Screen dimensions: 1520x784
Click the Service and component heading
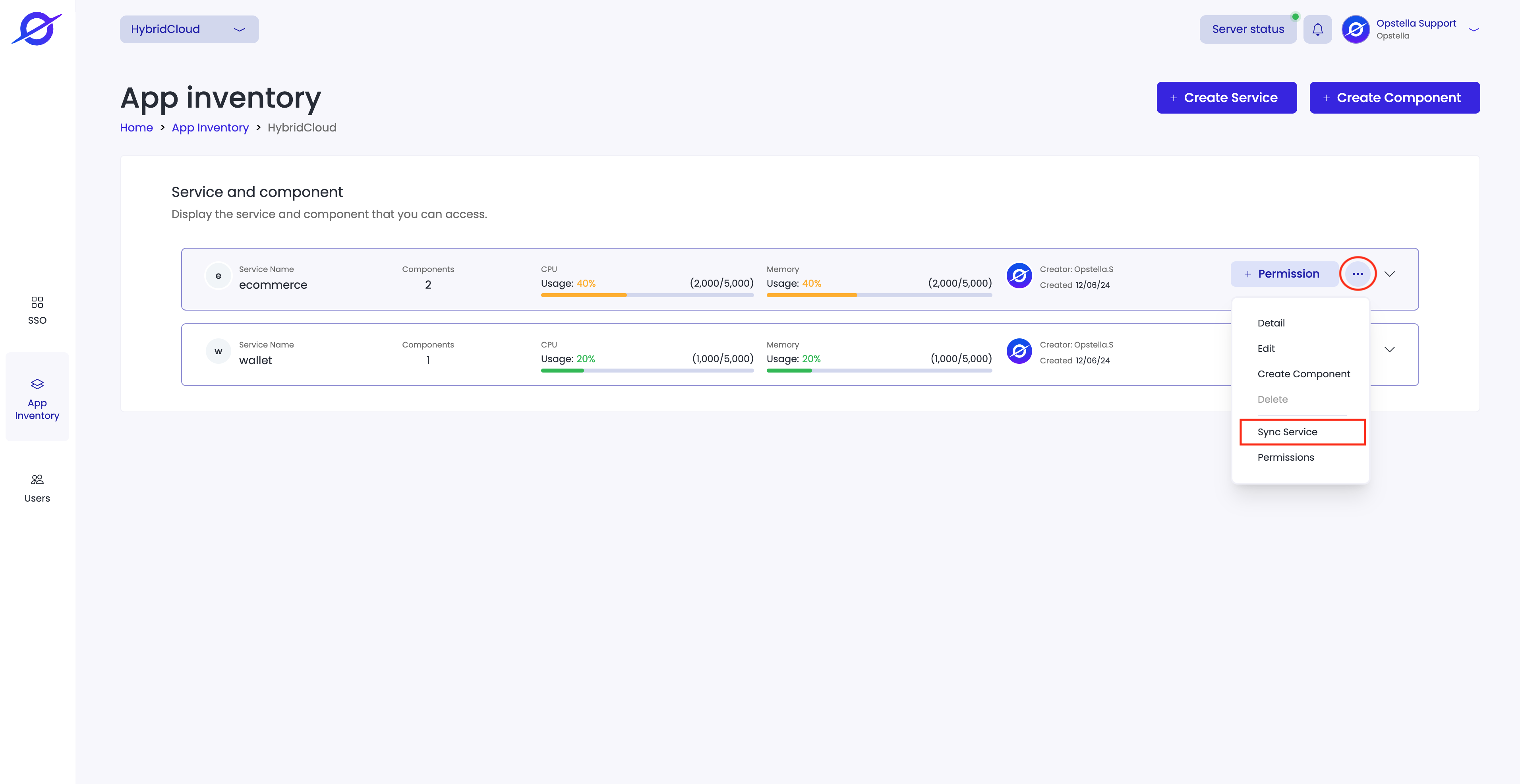click(257, 192)
